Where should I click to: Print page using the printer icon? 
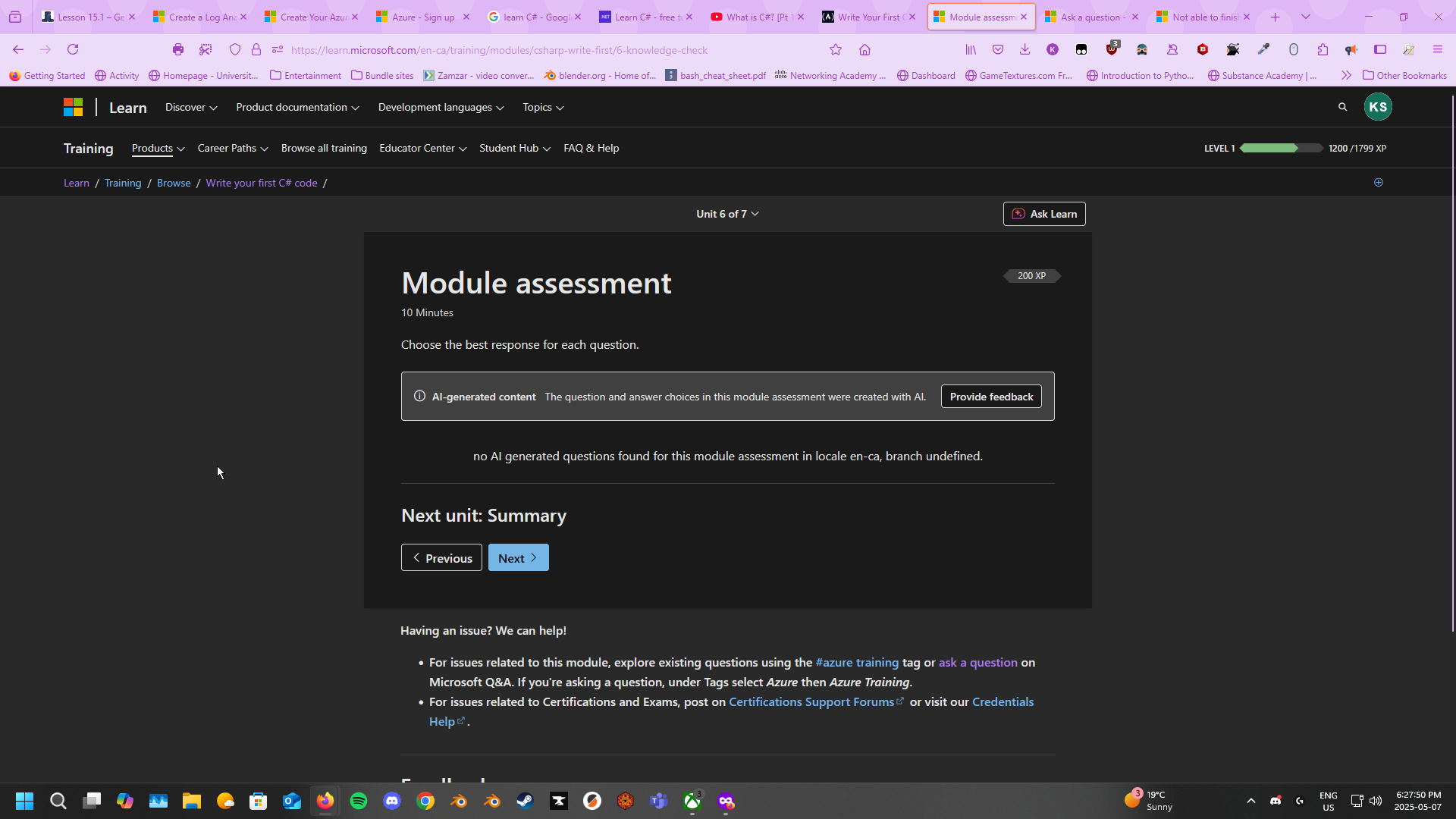pyautogui.click(x=178, y=49)
